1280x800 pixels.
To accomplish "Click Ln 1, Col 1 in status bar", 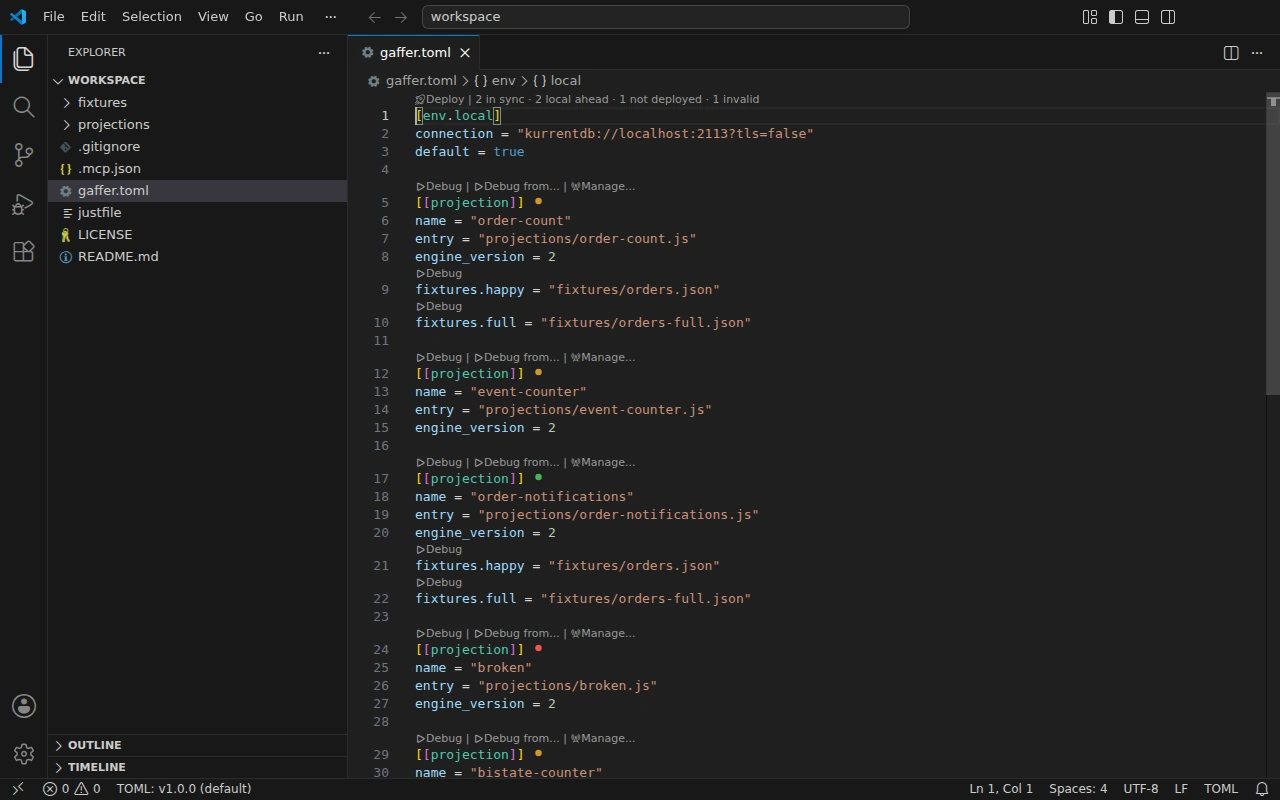I will pos(1001,789).
